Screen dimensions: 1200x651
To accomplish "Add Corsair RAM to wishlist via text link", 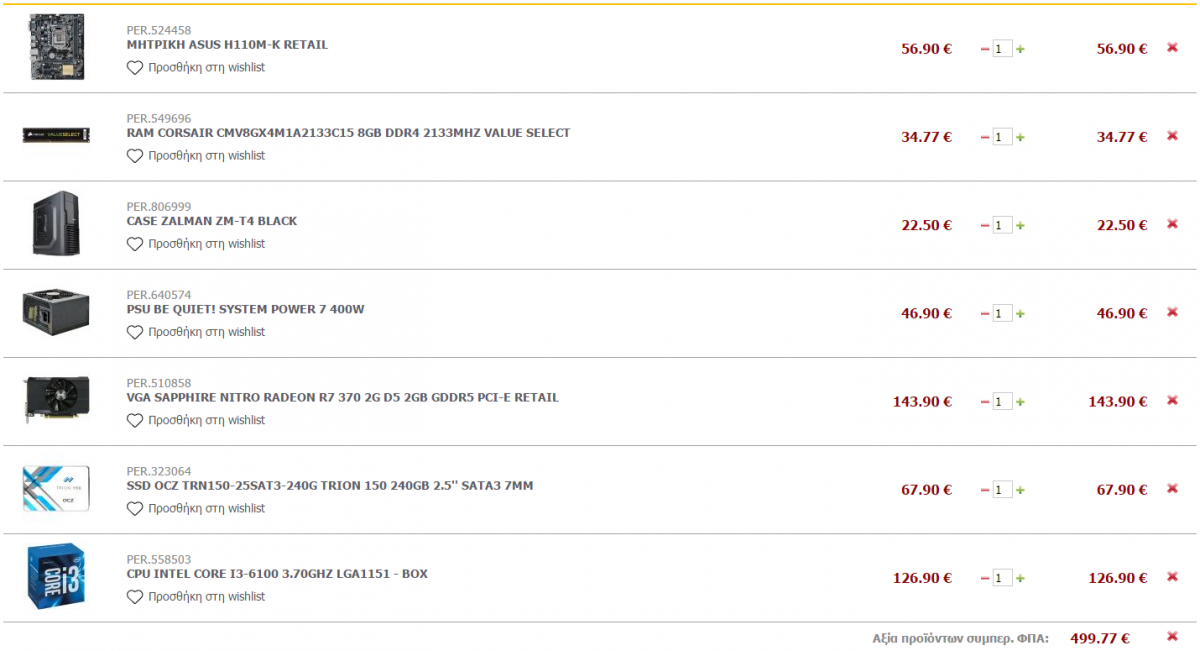I will tap(207, 156).
